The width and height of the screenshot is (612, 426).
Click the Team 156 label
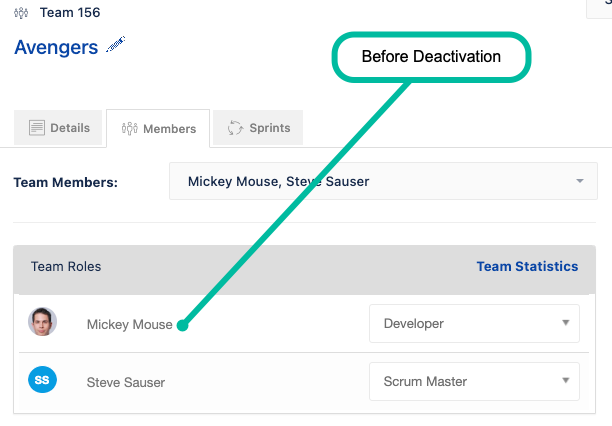[x=70, y=12]
